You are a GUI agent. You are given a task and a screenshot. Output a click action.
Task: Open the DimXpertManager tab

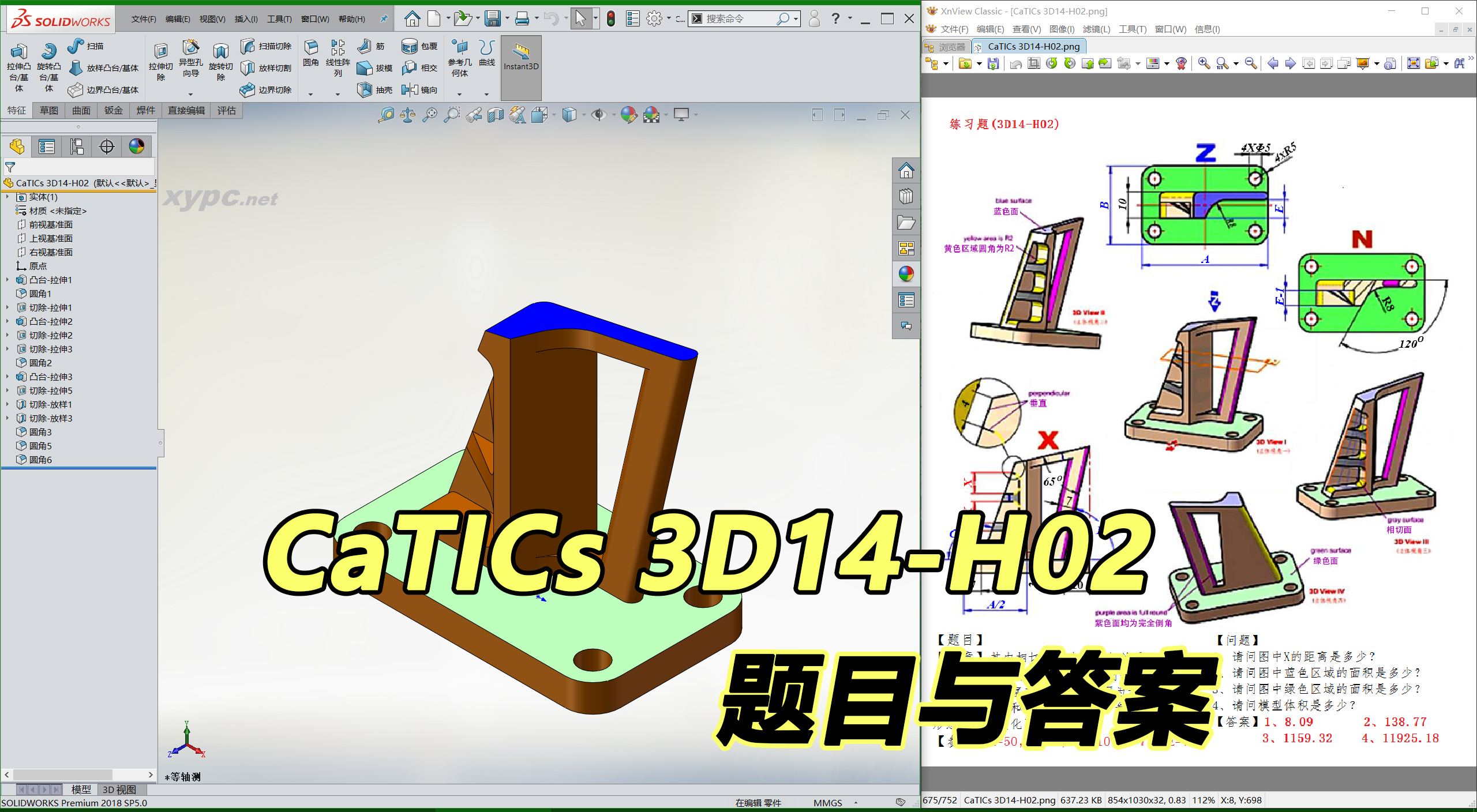pyautogui.click(x=107, y=146)
